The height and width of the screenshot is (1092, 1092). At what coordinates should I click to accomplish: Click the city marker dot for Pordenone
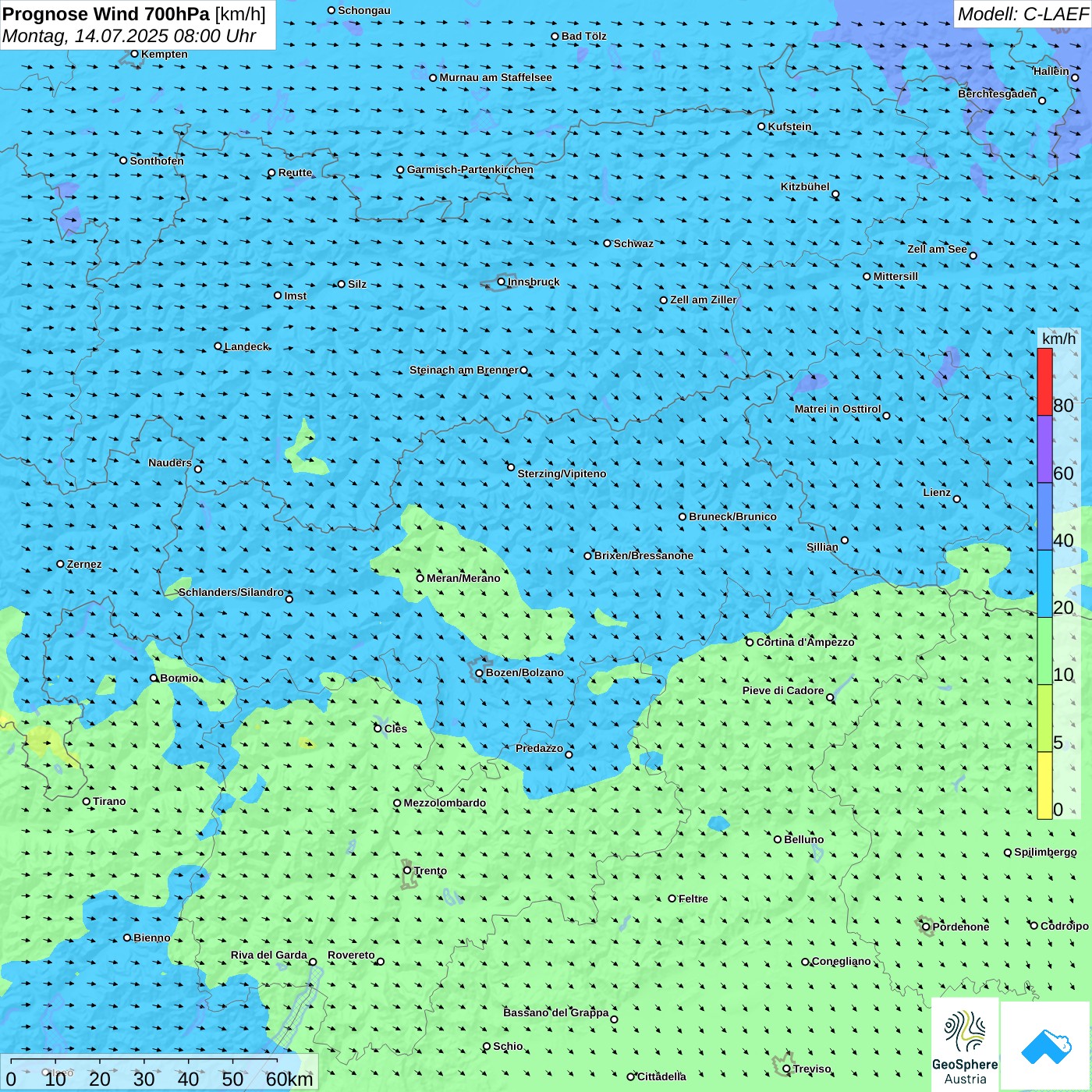click(x=926, y=927)
